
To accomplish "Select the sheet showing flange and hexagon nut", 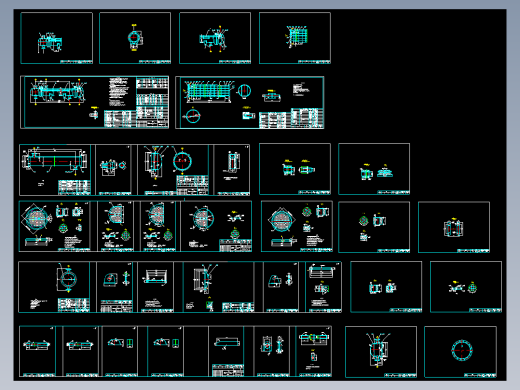I will point(114,170).
